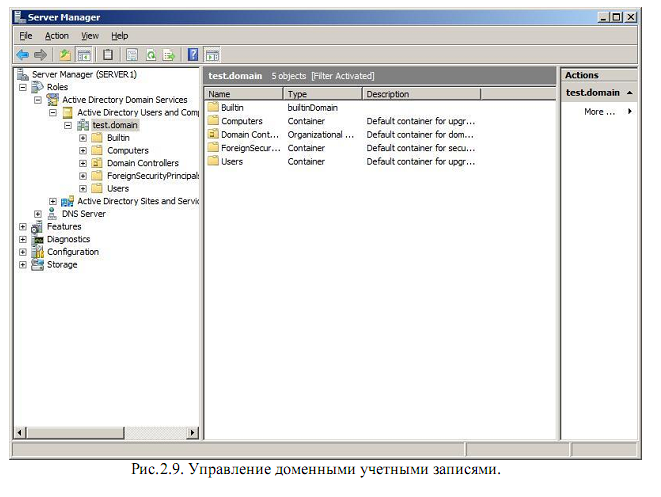Image resolution: width=661 pixels, height=497 pixels.
Task: Click the Diagnostics node icon
Action: [38, 239]
